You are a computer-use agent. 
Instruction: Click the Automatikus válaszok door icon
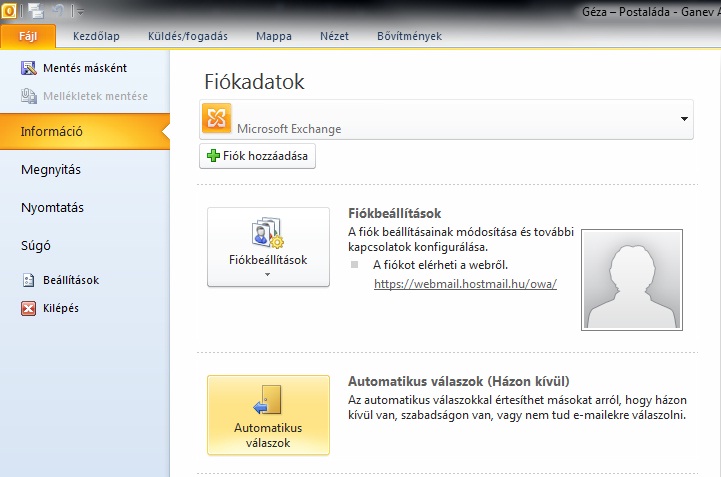pyautogui.click(x=267, y=400)
